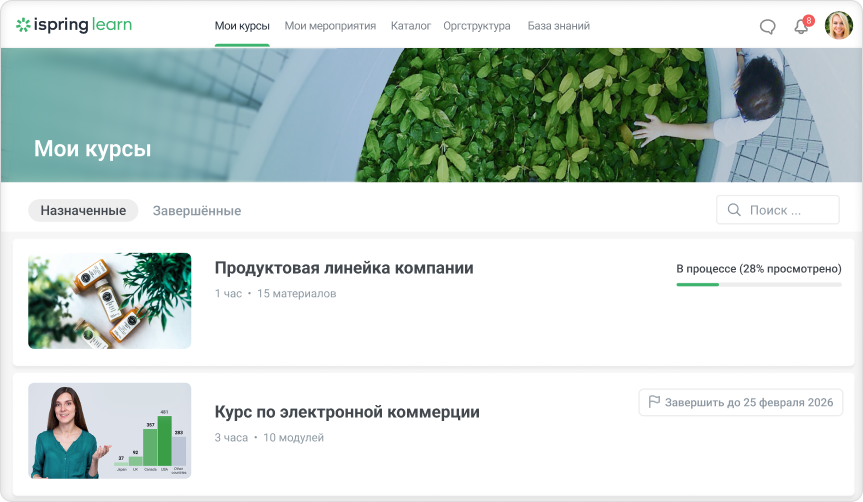This screenshot has width=863, height=502.
Task: Click the '15 материалов' text
Action: pyautogui.click(x=297, y=293)
